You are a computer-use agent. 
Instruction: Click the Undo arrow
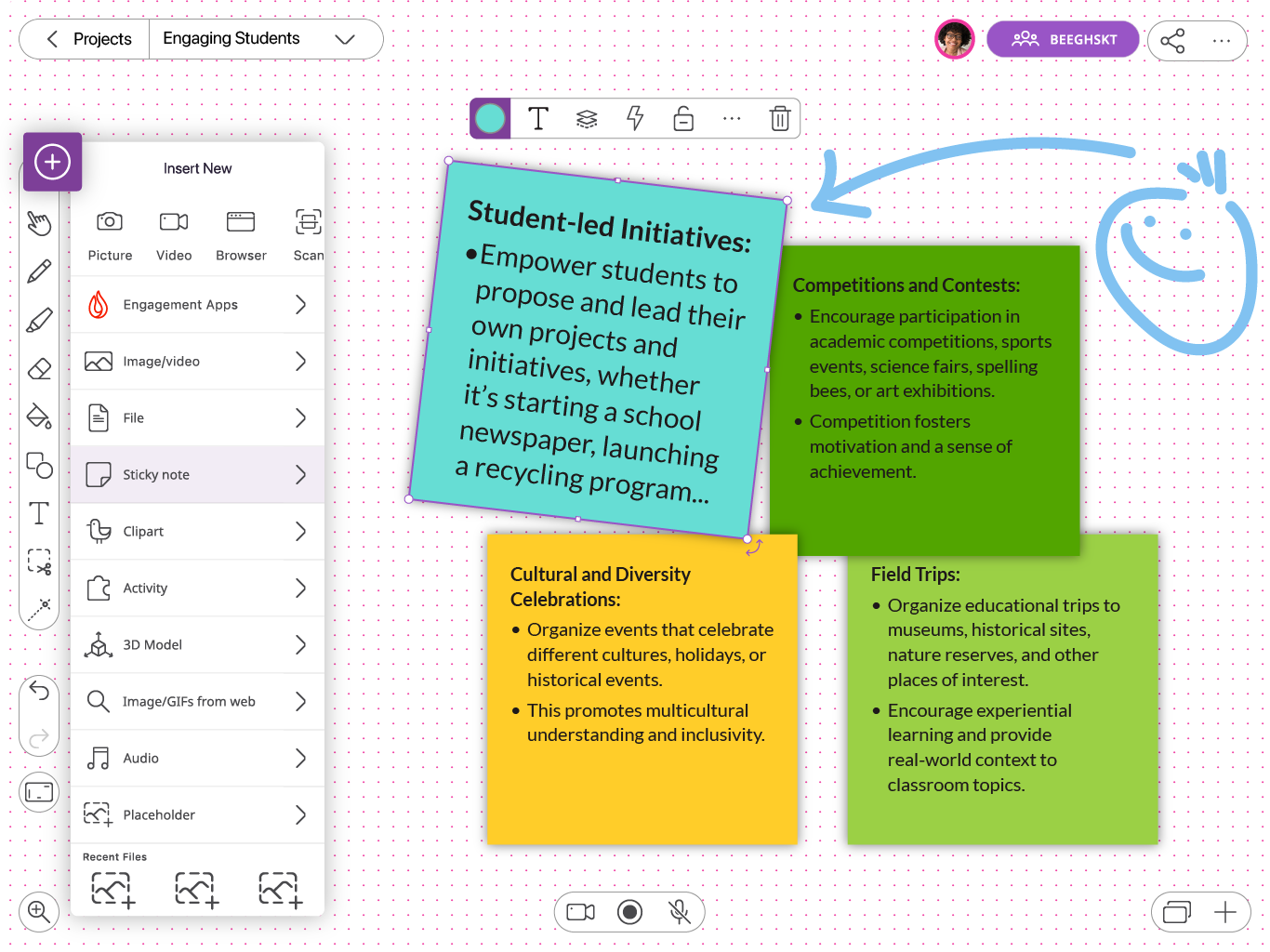[x=39, y=690]
